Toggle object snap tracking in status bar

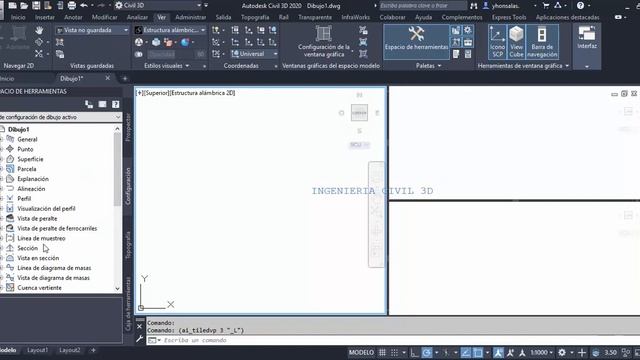(465, 352)
